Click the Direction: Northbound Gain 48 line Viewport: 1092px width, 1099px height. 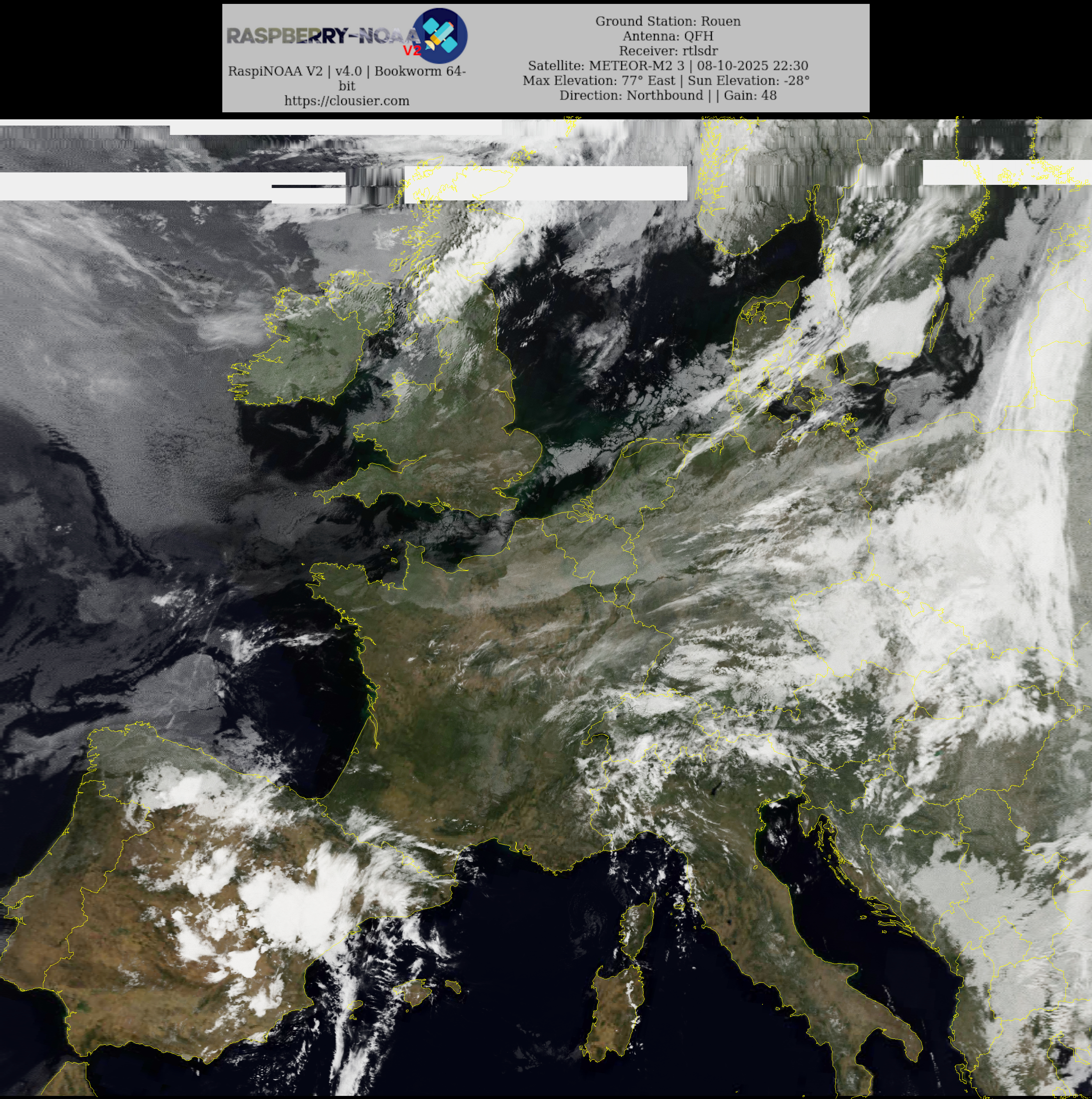pos(668,95)
